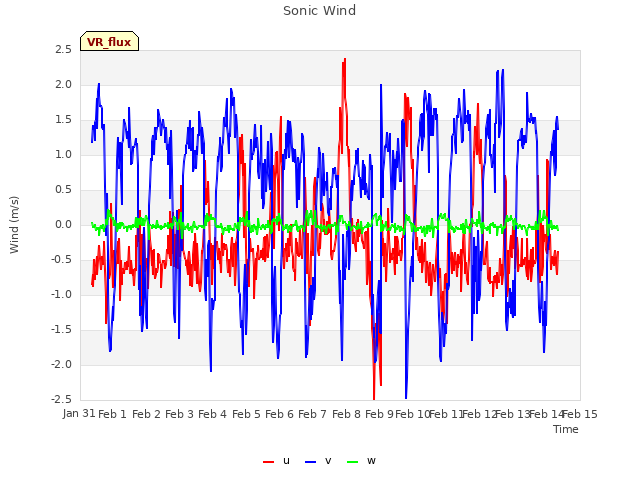
Task: Click the 0.5 y-axis tick label
Action: (x=63, y=190)
